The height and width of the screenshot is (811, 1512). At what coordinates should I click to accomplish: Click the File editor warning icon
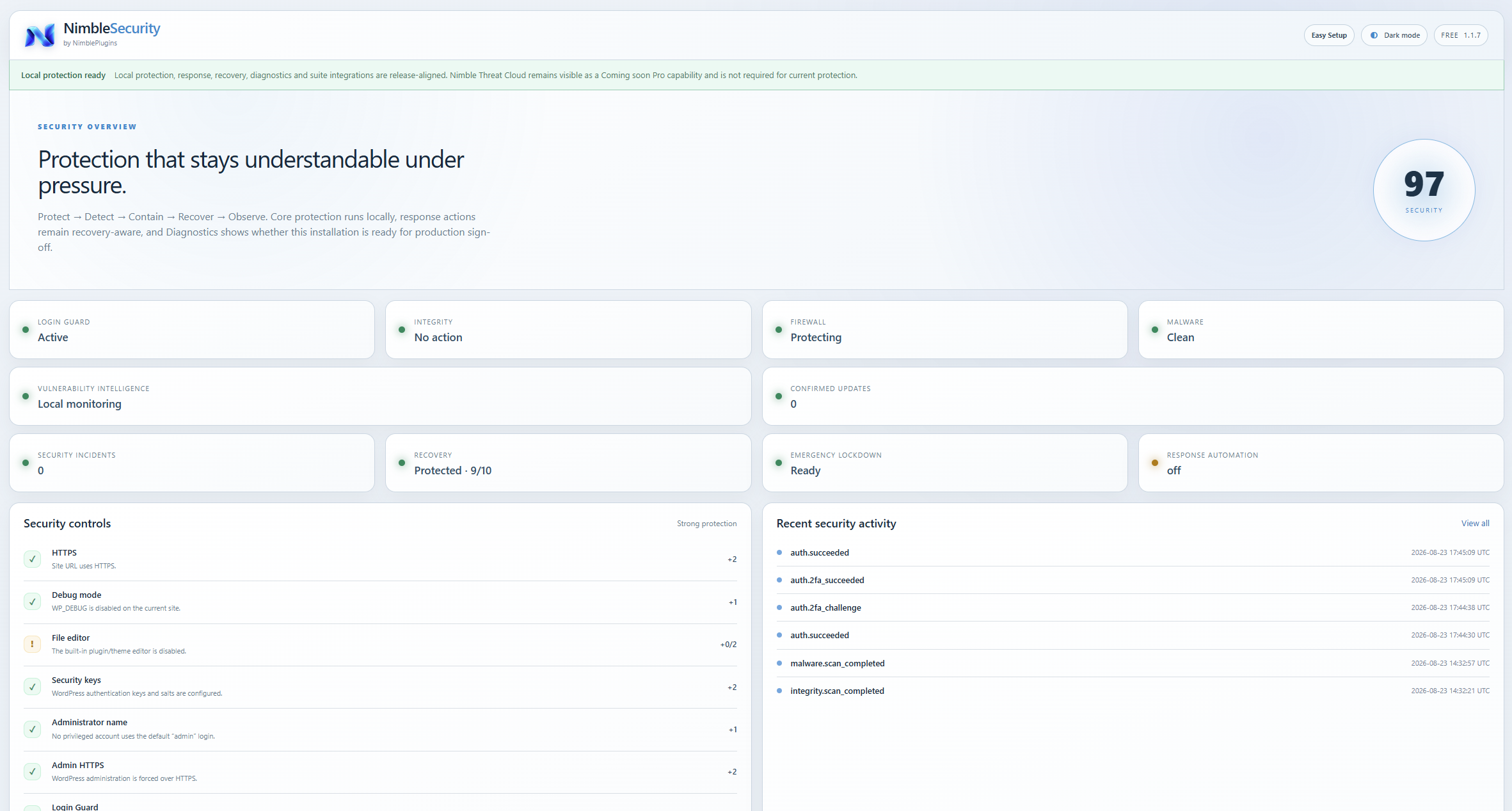click(x=32, y=644)
